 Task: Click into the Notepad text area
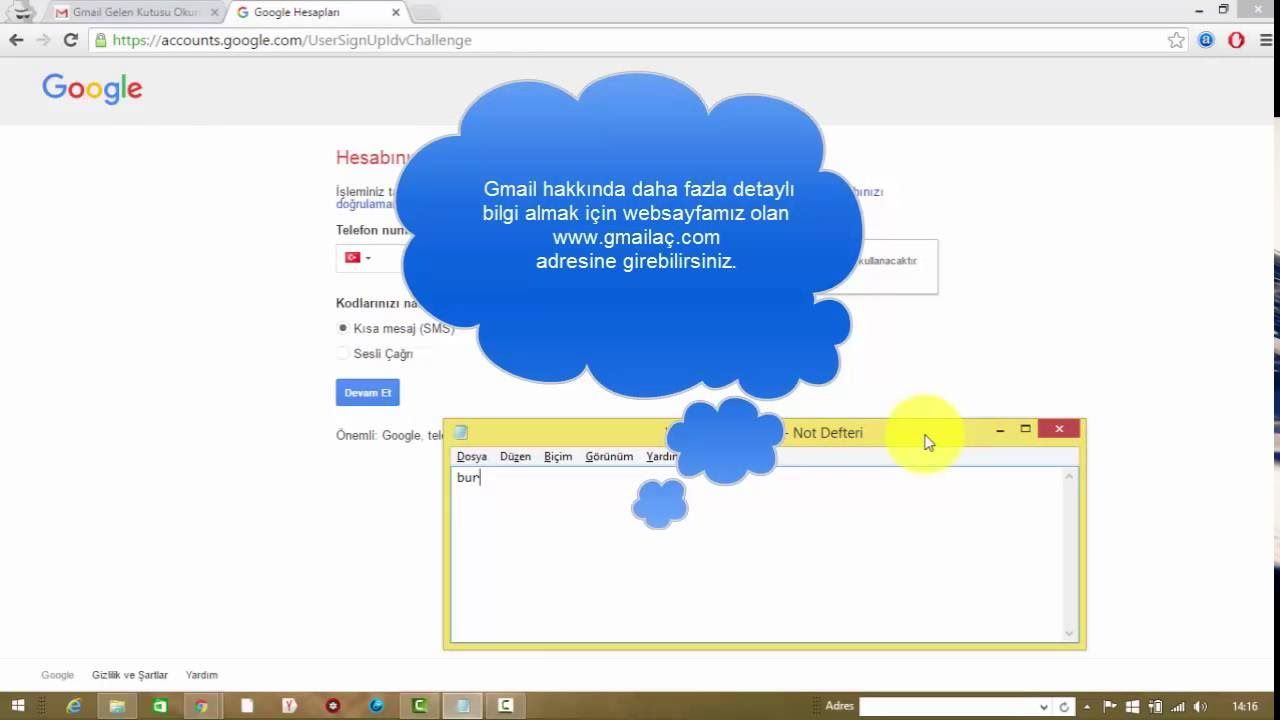point(757,555)
